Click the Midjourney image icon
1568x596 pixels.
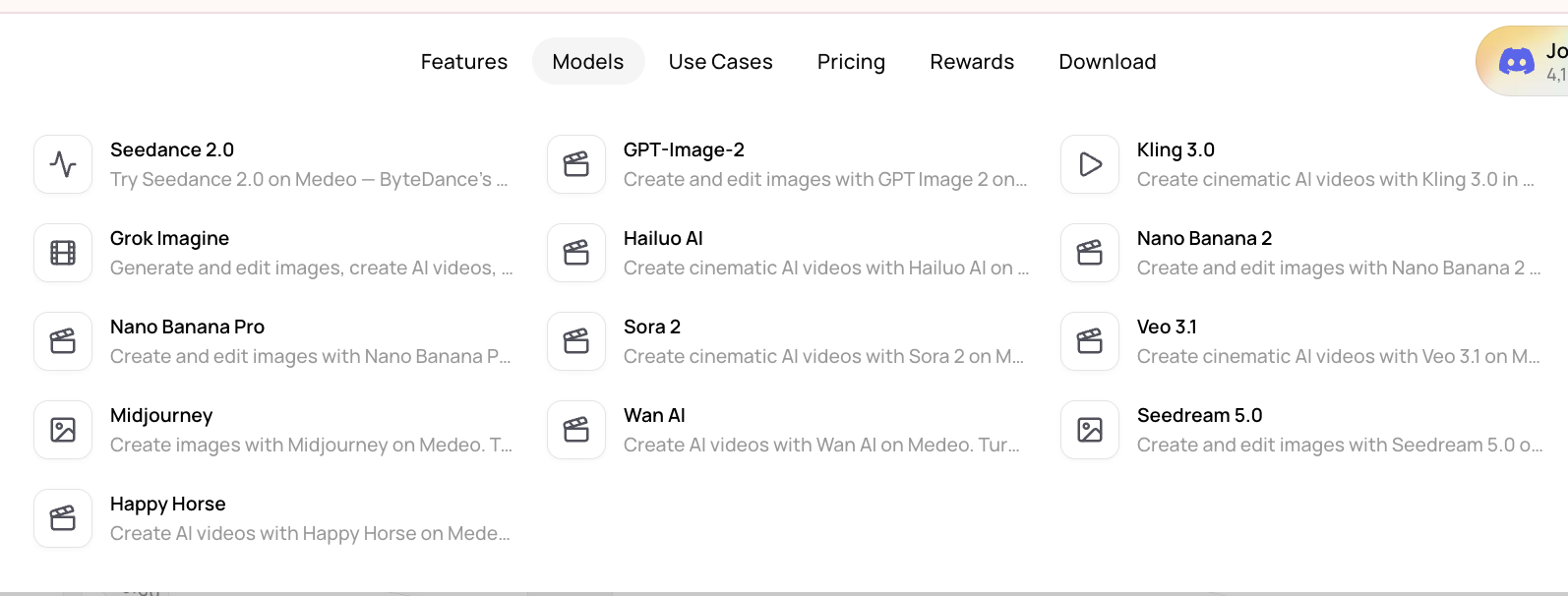tap(63, 430)
